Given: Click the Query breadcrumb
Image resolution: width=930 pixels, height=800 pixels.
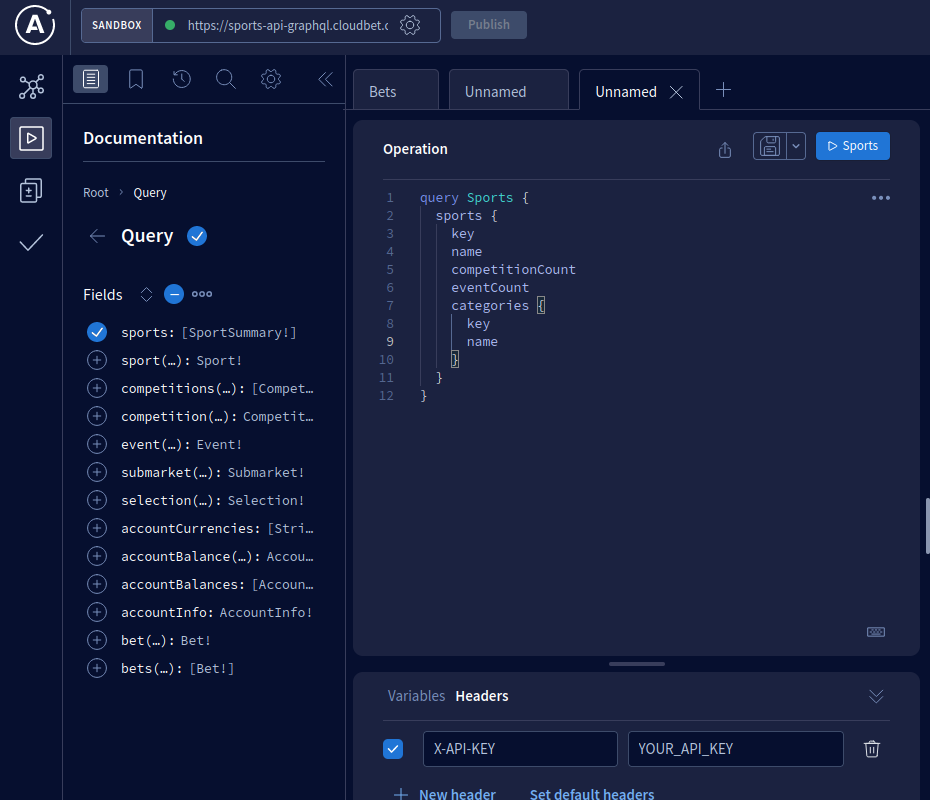Looking at the screenshot, I should tap(150, 193).
